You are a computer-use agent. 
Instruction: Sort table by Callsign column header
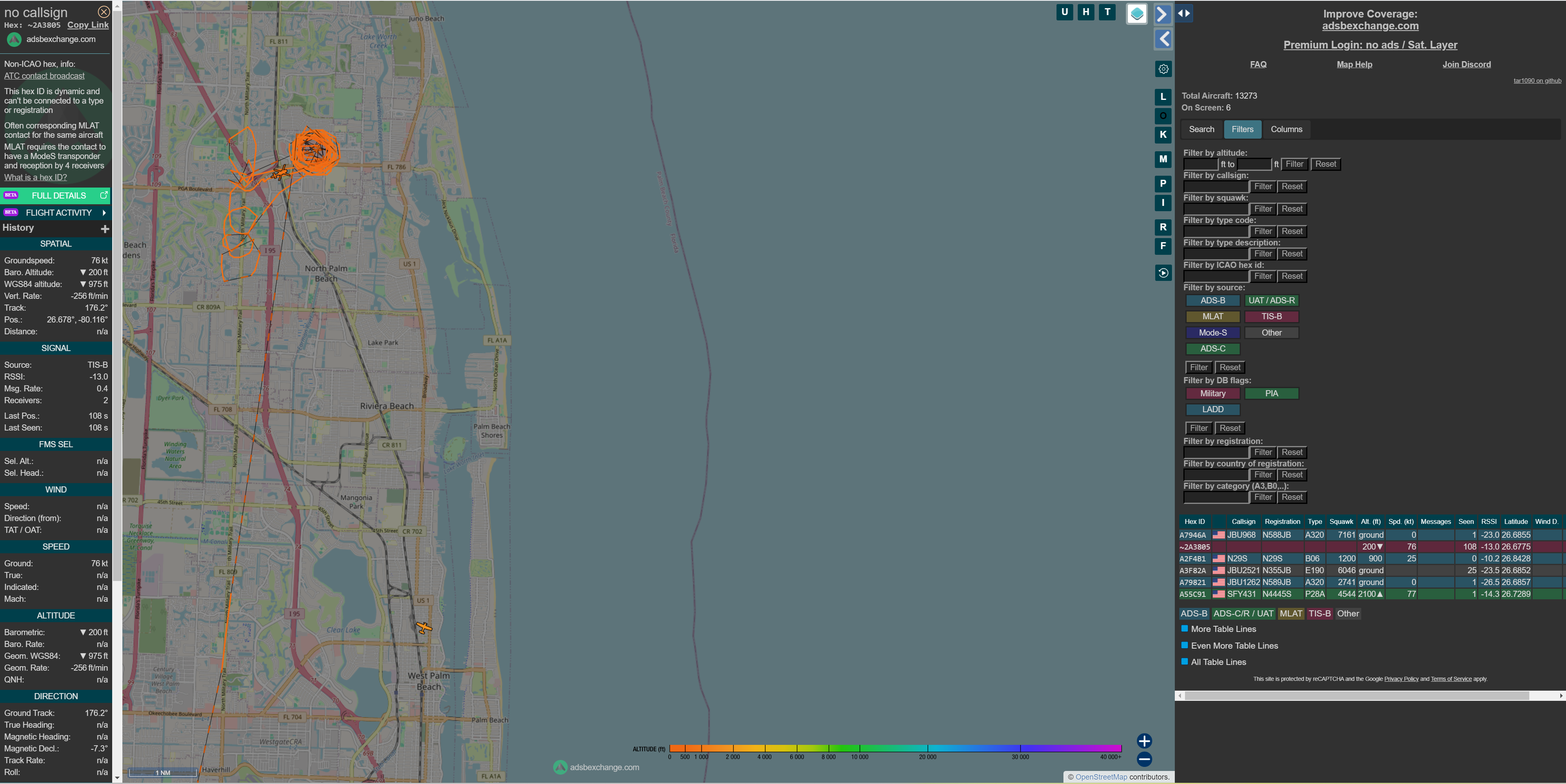click(x=1243, y=521)
